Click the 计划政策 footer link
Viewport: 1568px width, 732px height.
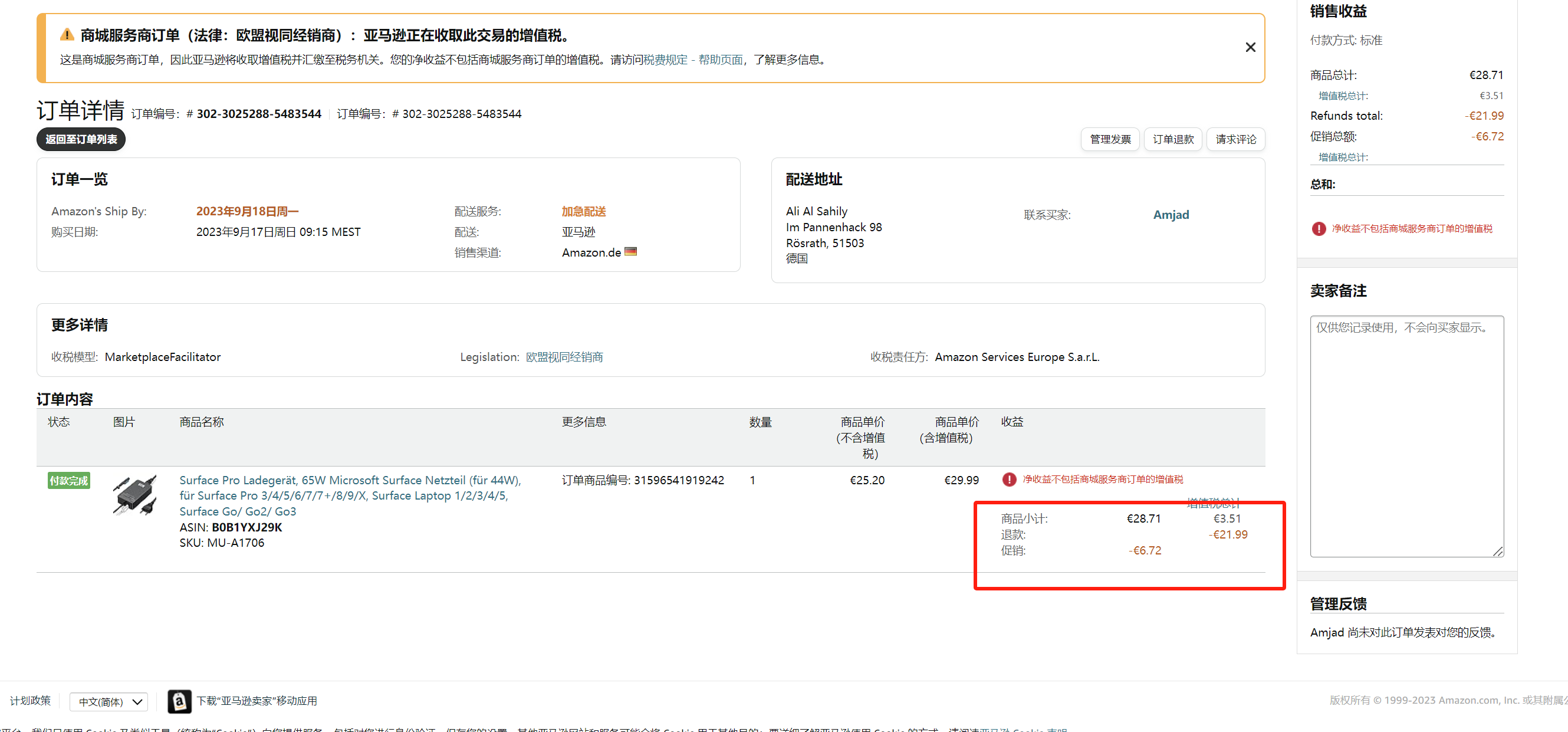30,700
